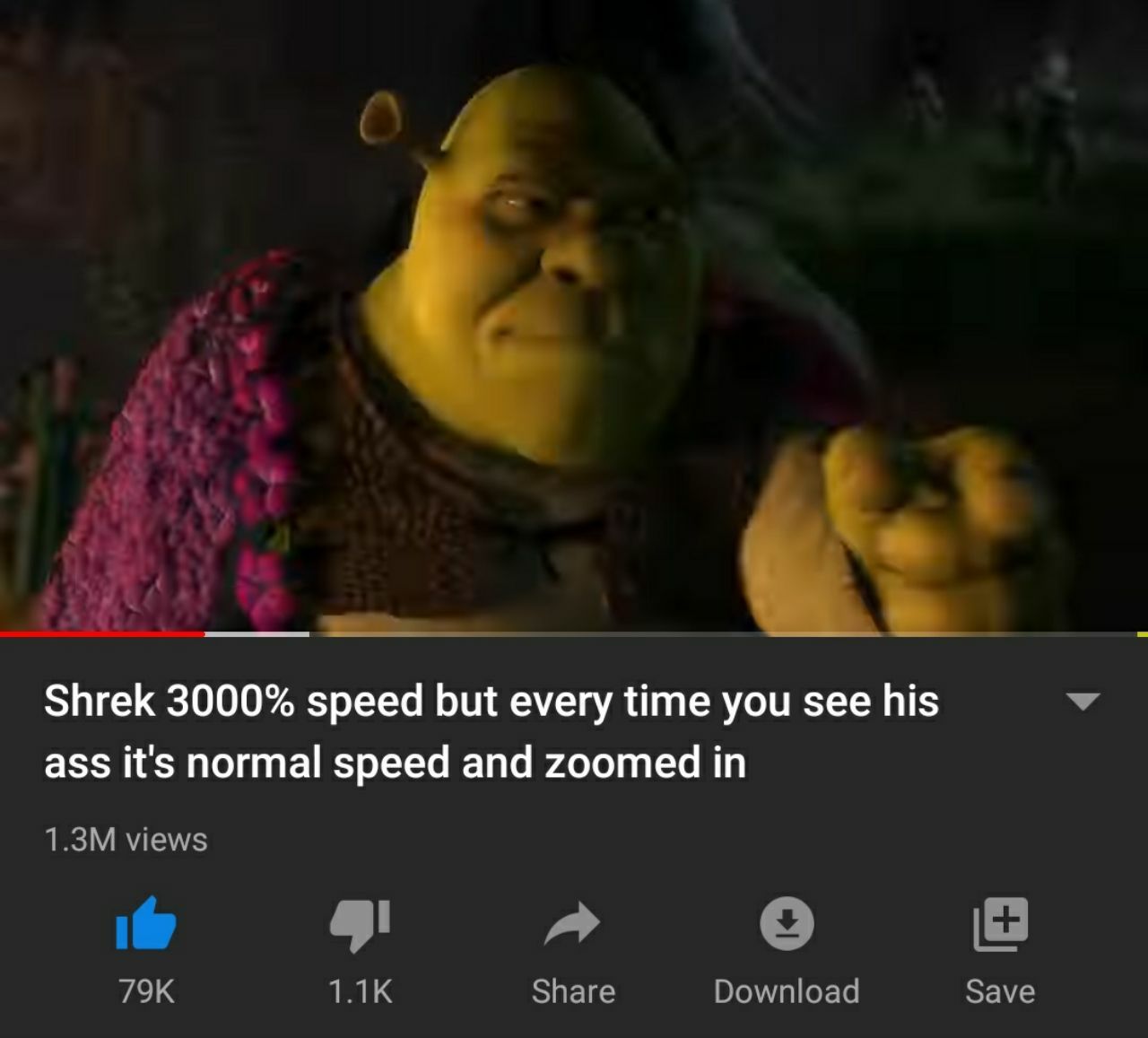Click the Share text label
The image size is (1148, 1038).
click(x=573, y=991)
